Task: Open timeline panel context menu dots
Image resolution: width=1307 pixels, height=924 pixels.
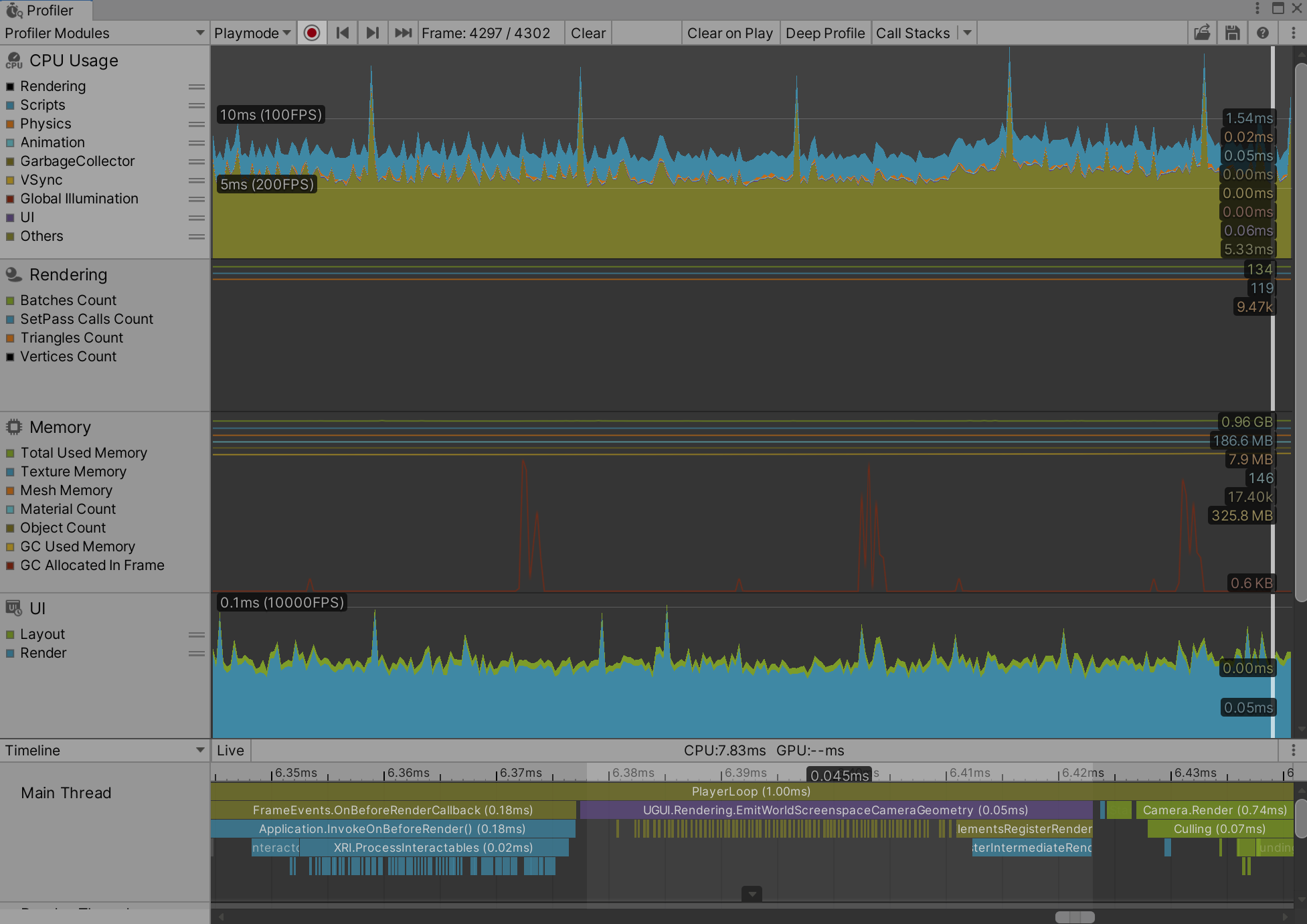Action: click(x=1293, y=750)
